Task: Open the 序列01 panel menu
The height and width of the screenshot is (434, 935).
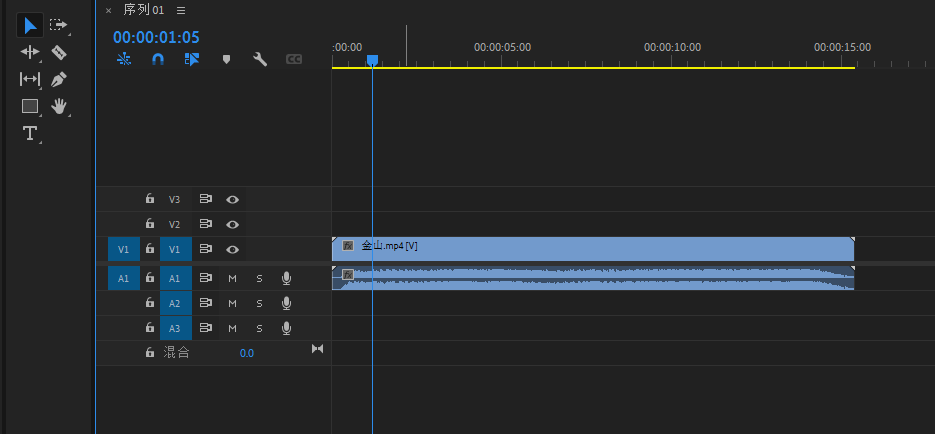Action: click(181, 10)
